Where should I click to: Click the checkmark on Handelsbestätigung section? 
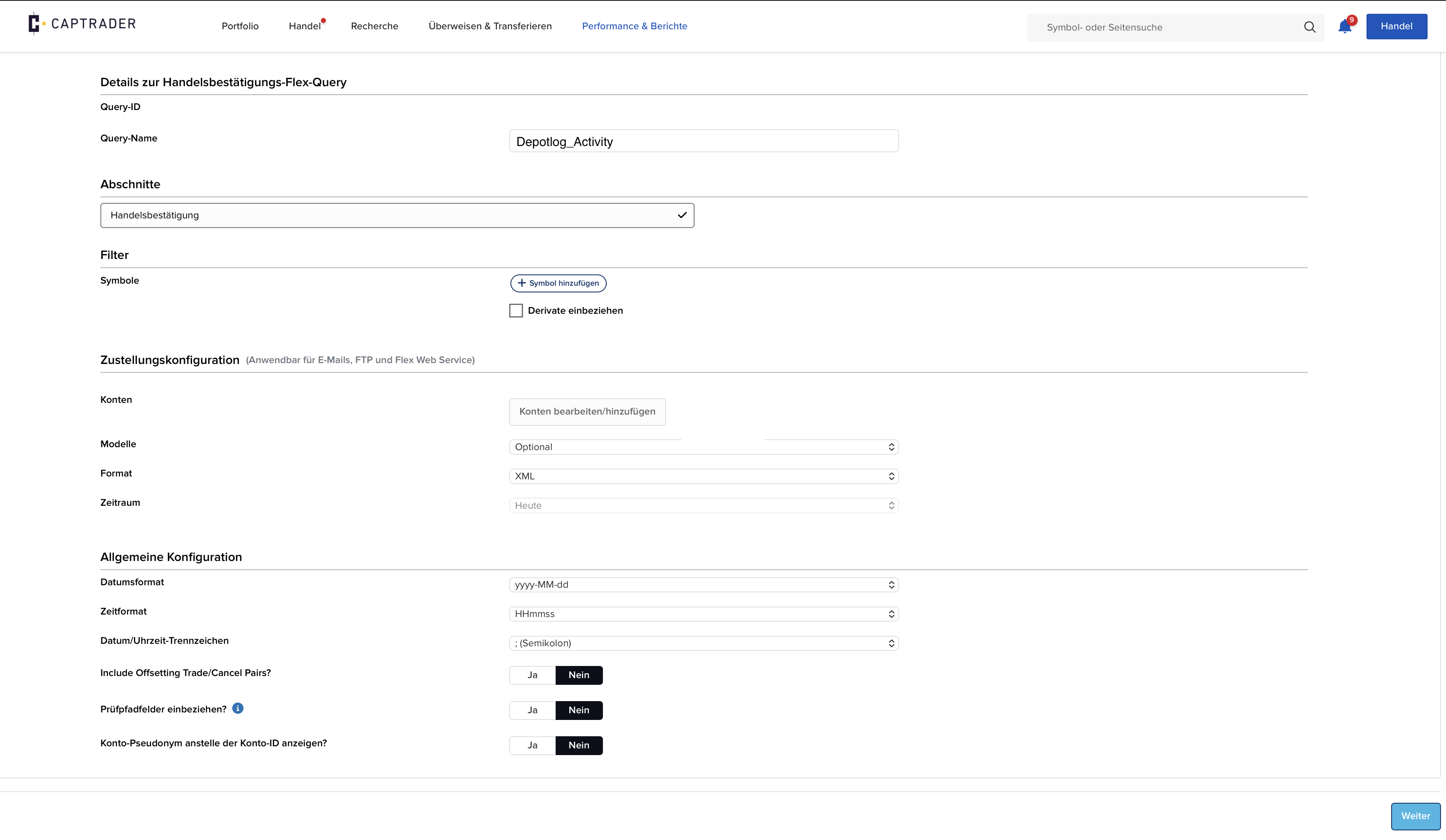click(682, 215)
